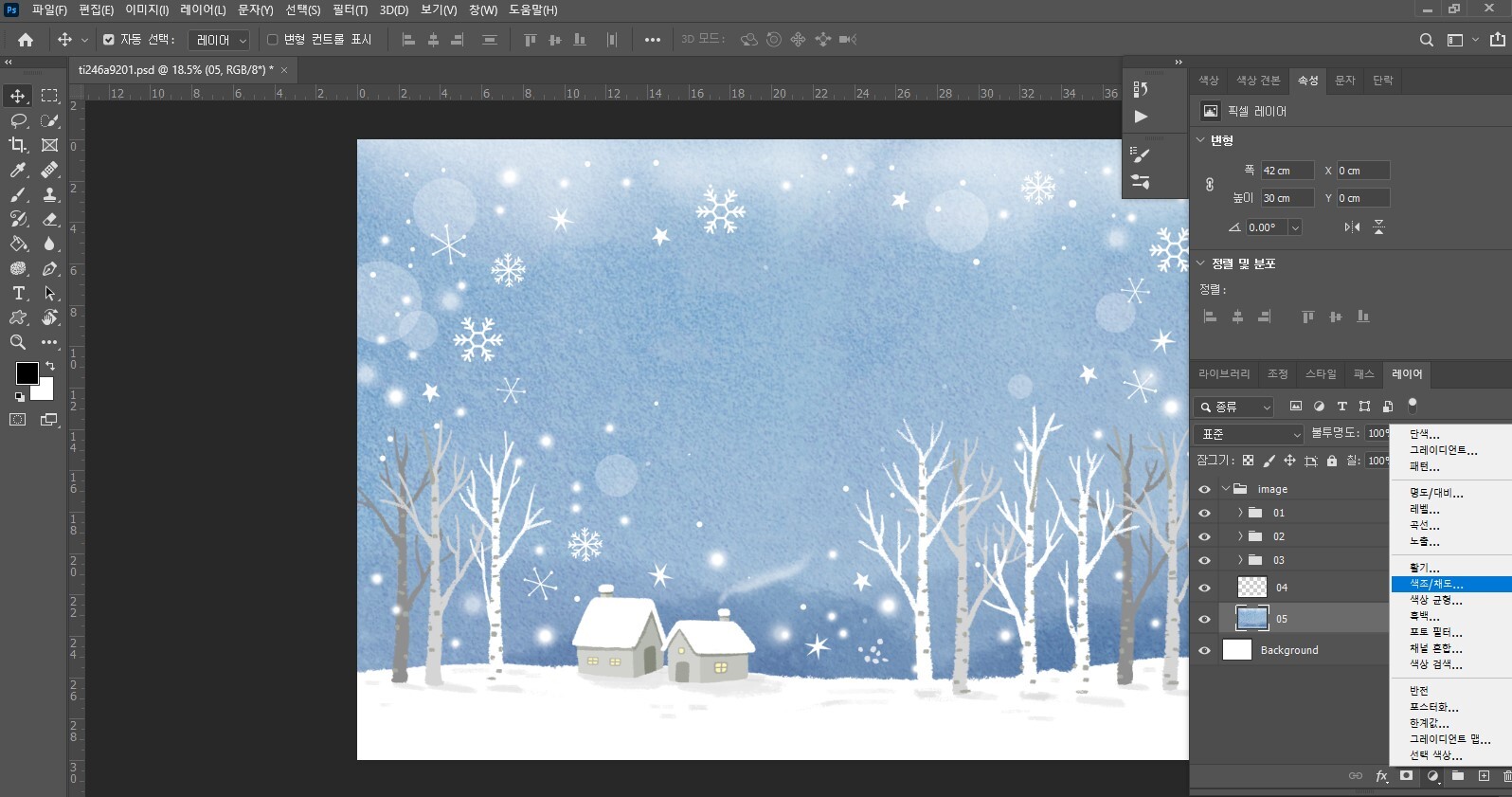Open the Actions panel play icon
Image resolution: width=1512 pixels, height=797 pixels.
click(x=1141, y=117)
